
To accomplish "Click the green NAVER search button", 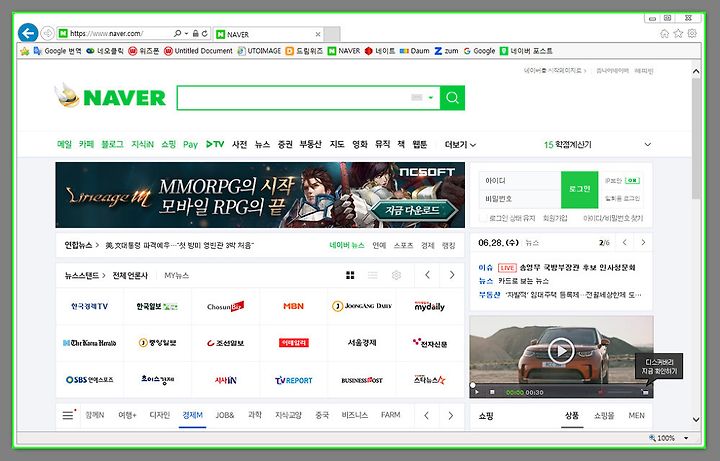I will click(452, 98).
